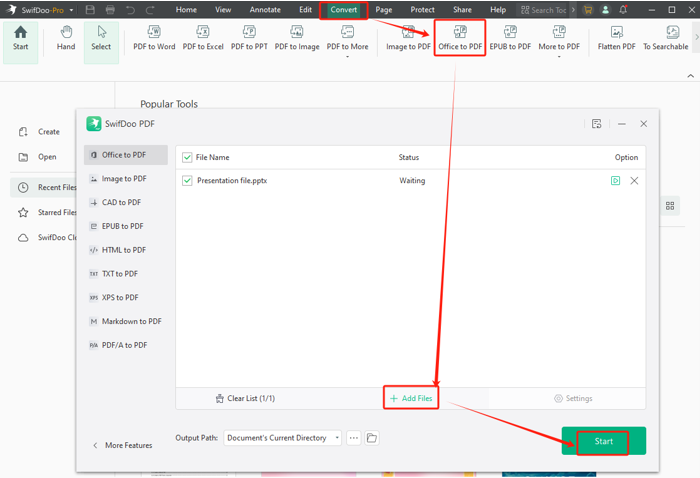Open the Protect tab
Image resolution: width=700 pixels, height=478 pixels.
click(422, 9)
